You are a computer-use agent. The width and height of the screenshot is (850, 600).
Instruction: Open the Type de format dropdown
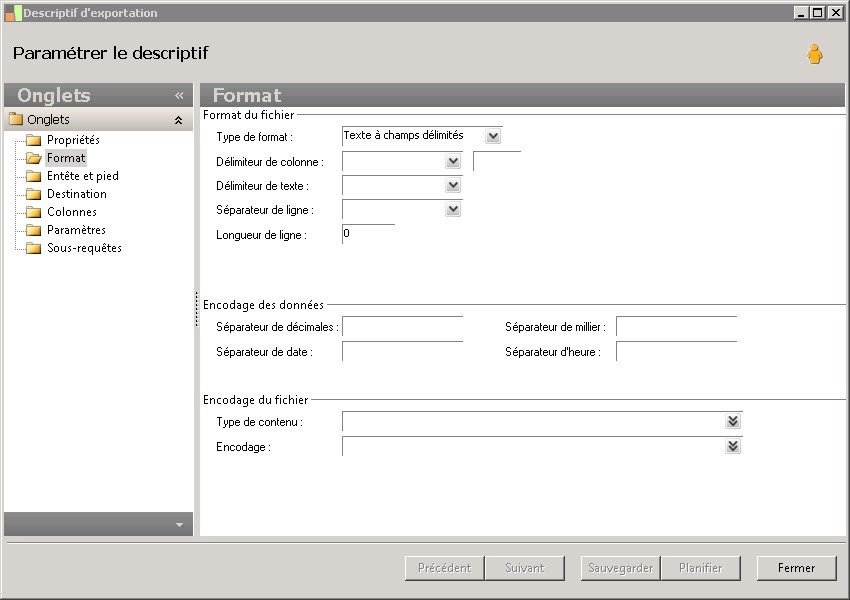[x=493, y=136]
